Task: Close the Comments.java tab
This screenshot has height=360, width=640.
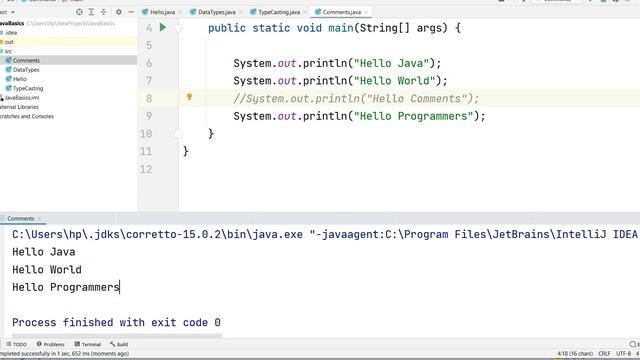Action: pyautogui.click(x=366, y=12)
